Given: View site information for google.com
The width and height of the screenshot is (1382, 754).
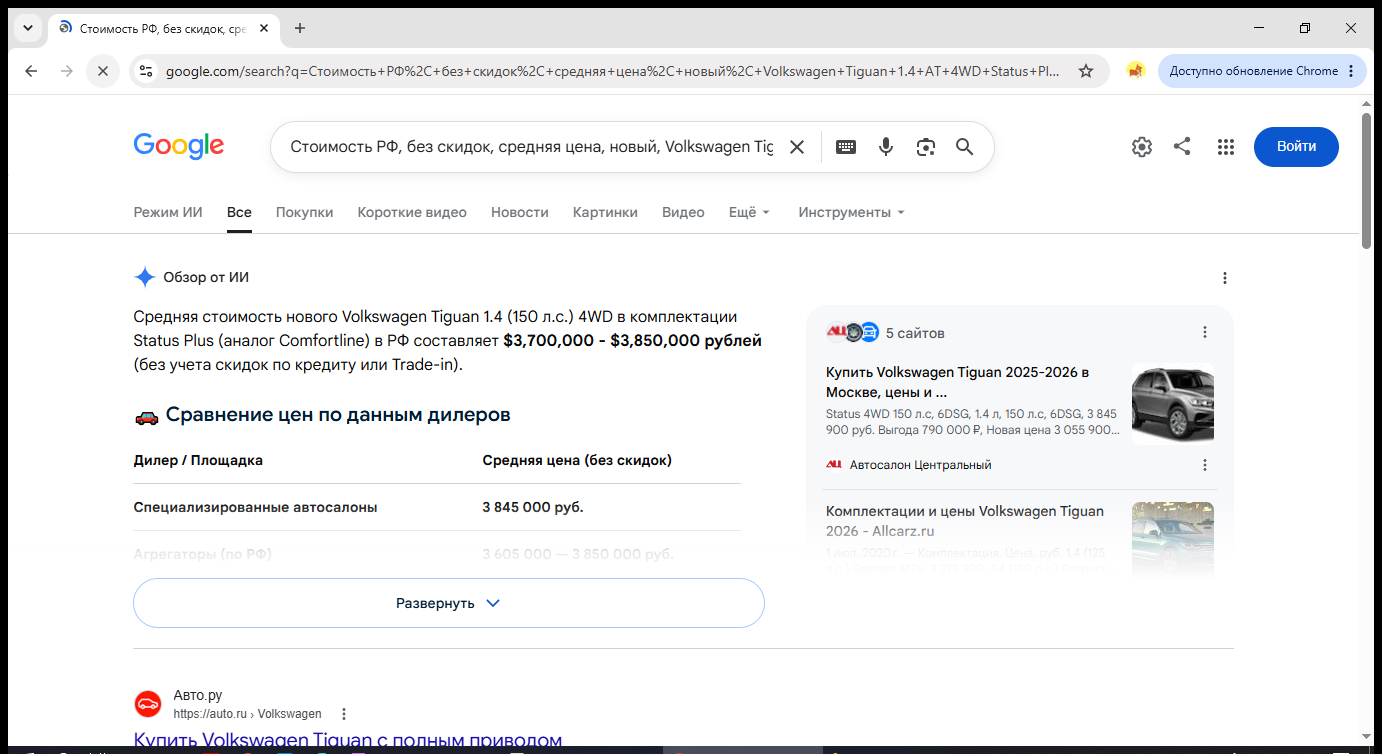Looking at the screenshot, I should click(146, 71).
